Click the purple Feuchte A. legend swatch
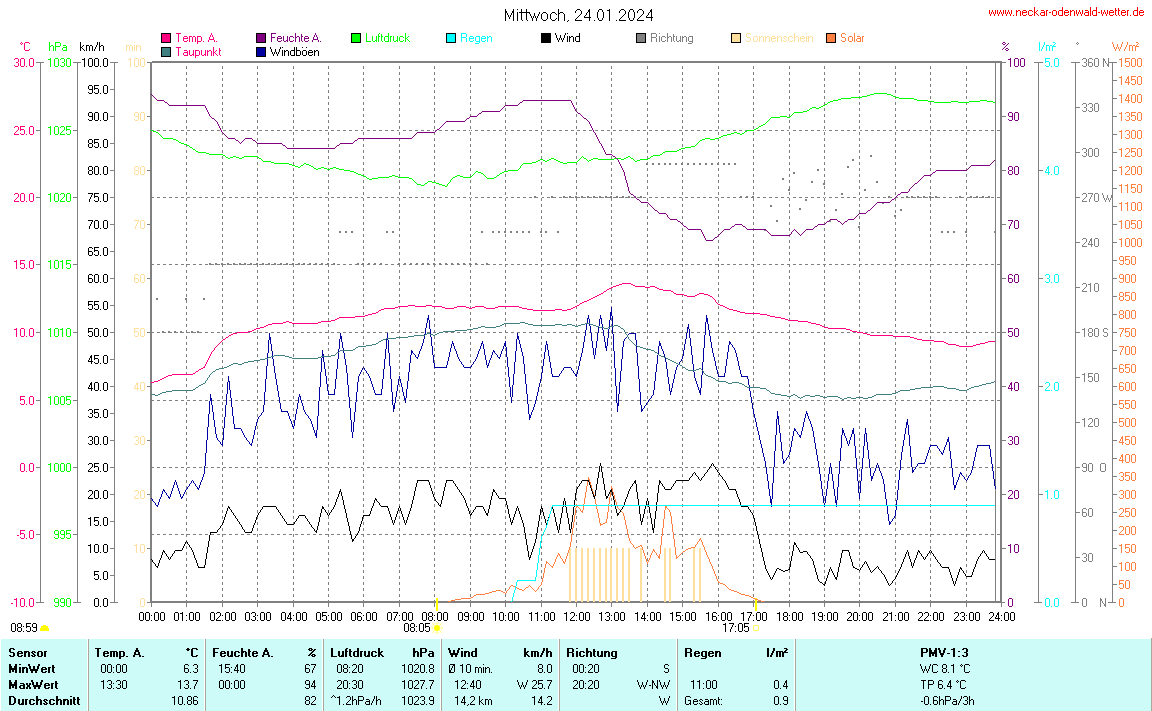Screen dimensions: 1152x711 click(x=261, y=38)
